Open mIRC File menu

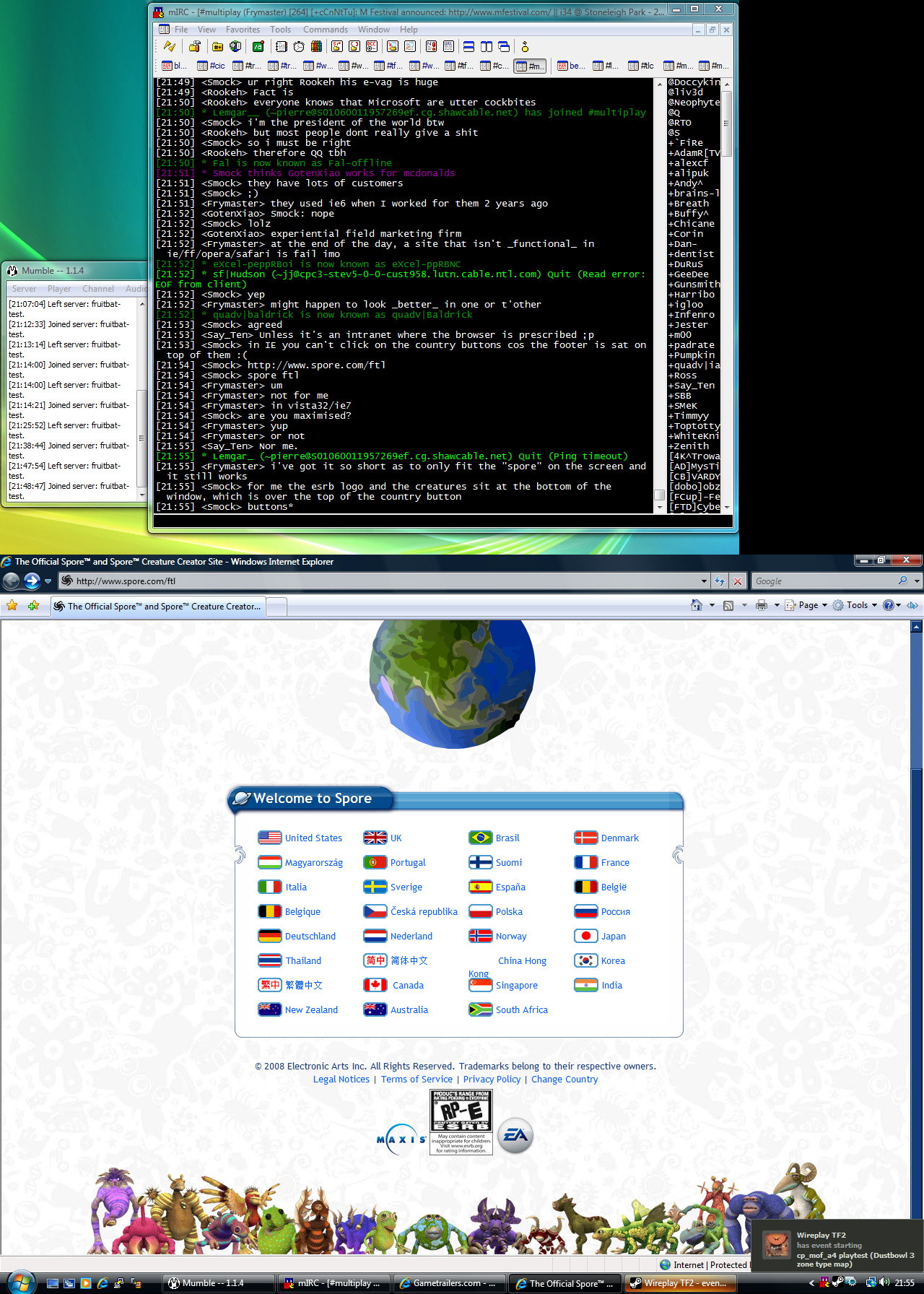point(181,30)
